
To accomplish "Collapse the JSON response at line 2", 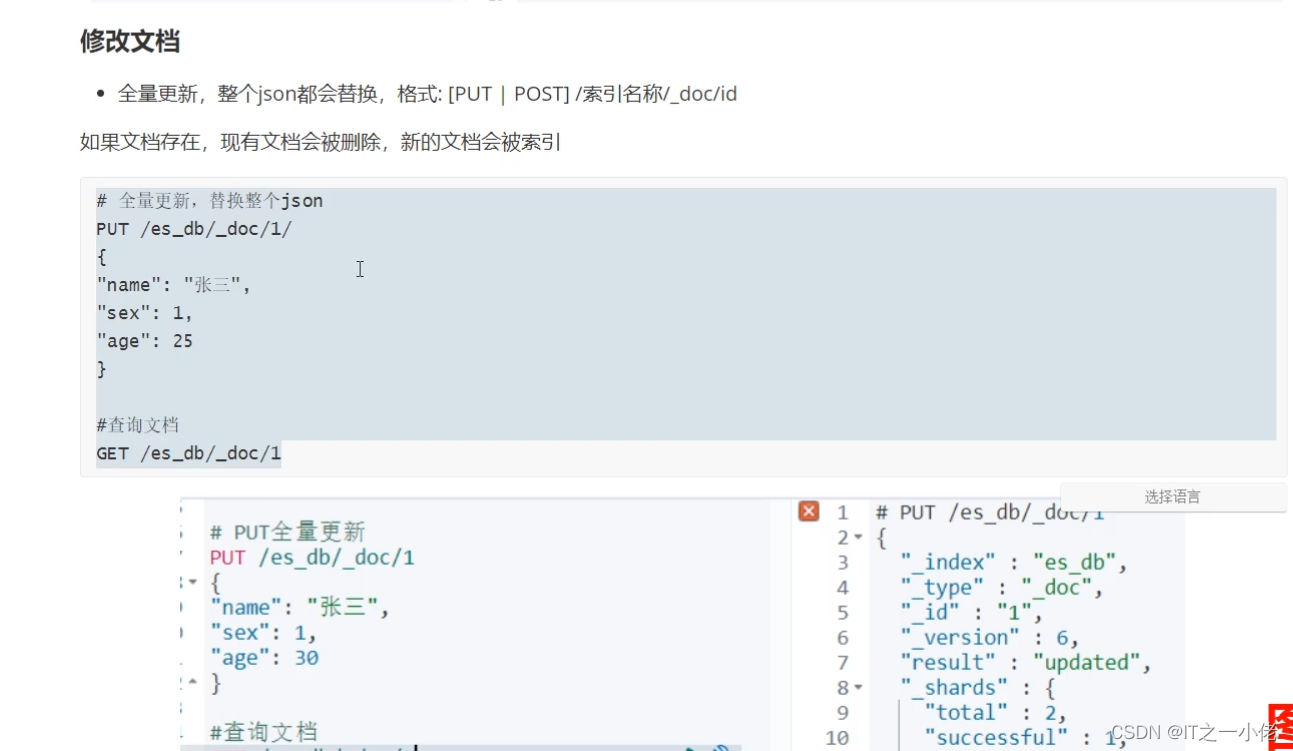I will click(857, 537).
